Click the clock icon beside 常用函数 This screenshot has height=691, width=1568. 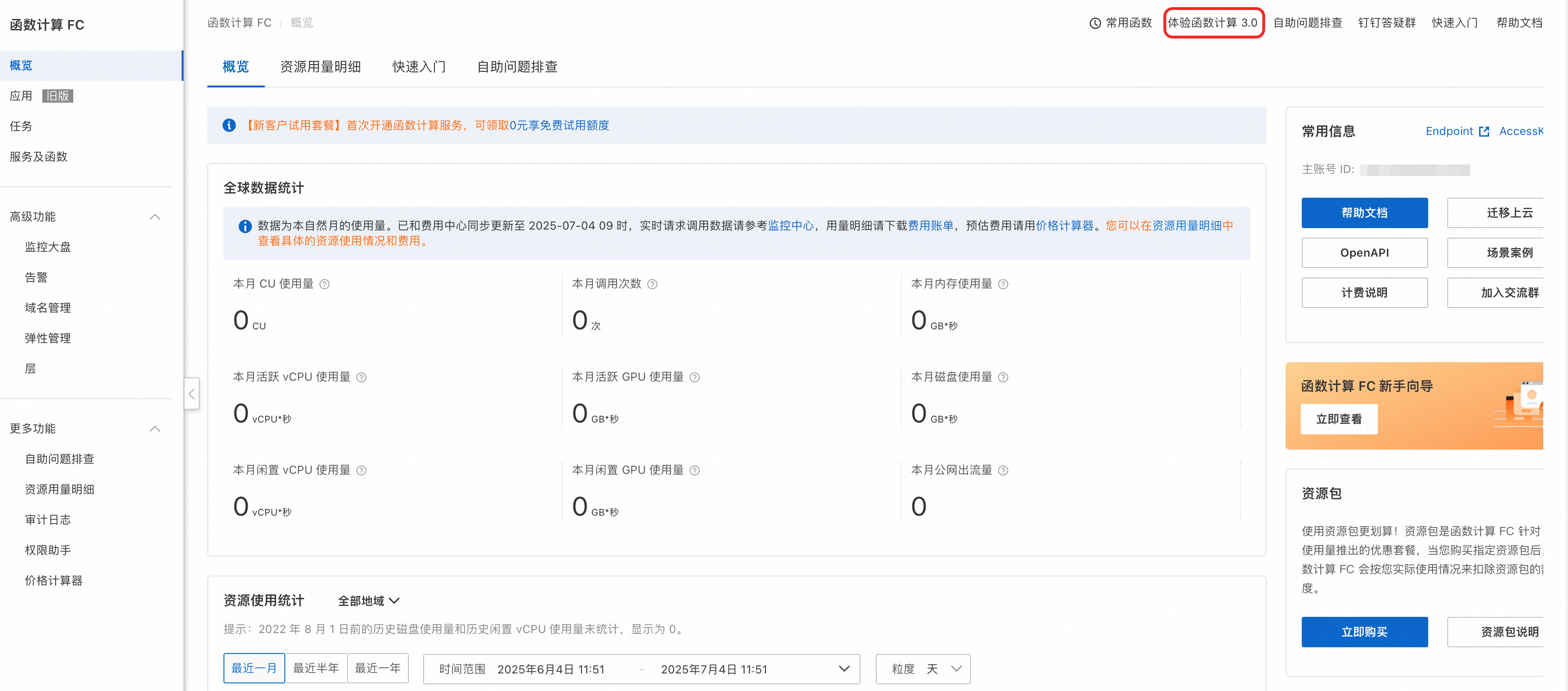[x=1094, y=23]
